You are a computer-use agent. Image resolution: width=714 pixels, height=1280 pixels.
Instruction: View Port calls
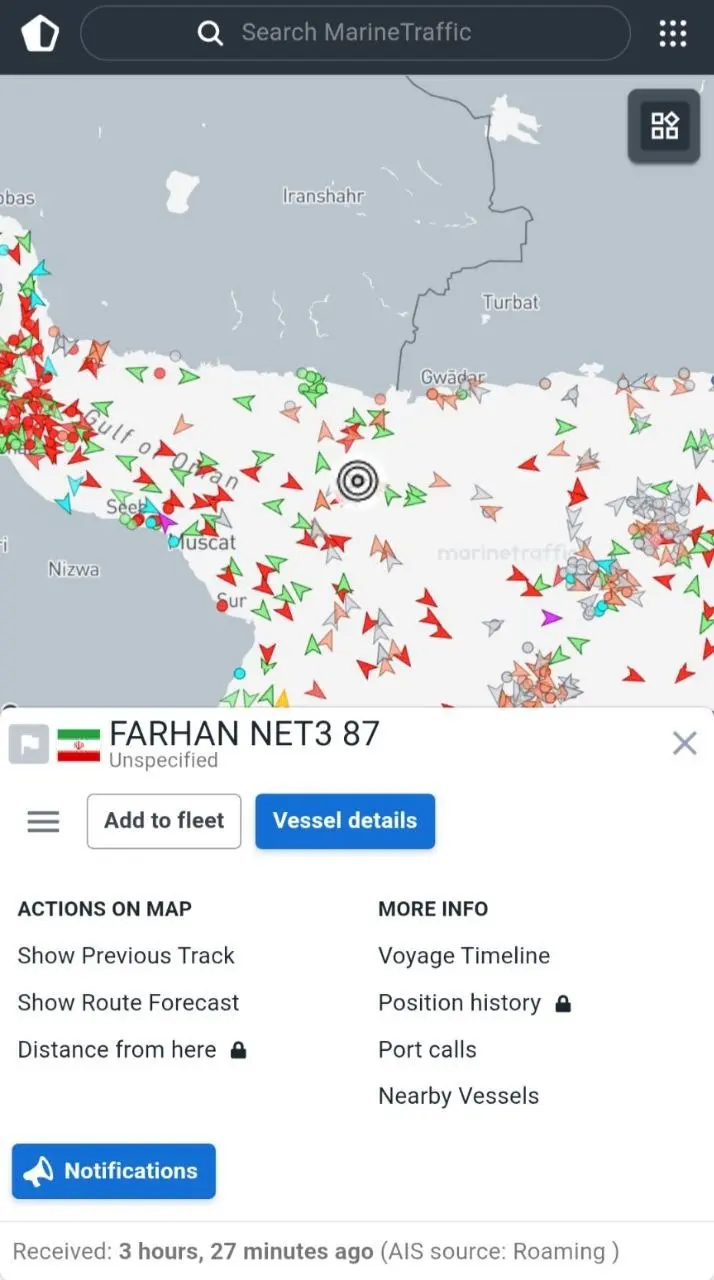click(427, 1050)
